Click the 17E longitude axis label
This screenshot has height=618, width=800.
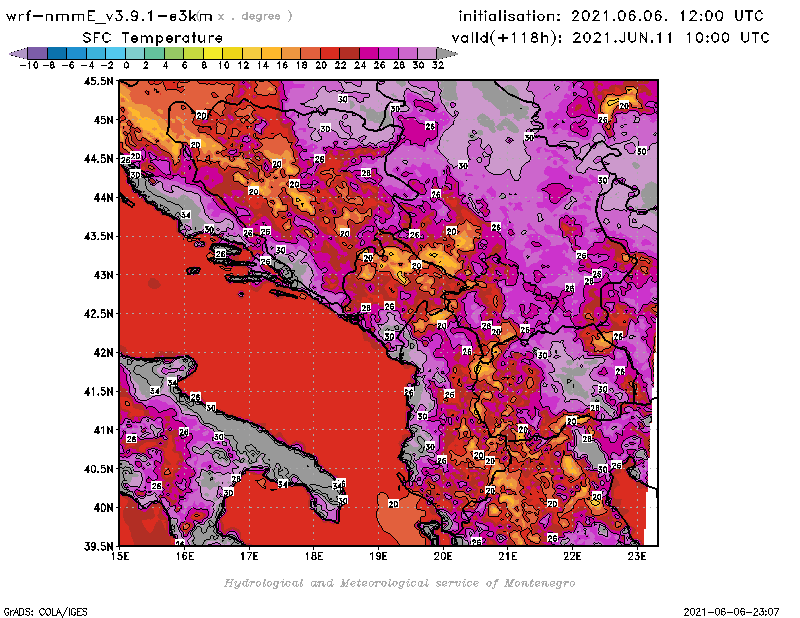[x=249, y=556]
